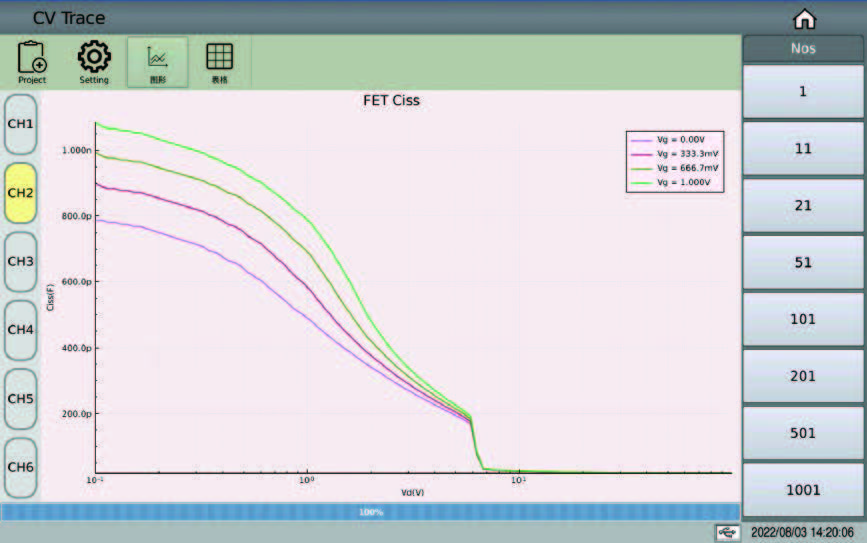Click the USB status icon
Screen dimensions: 867x543
(x=727, y=533)
